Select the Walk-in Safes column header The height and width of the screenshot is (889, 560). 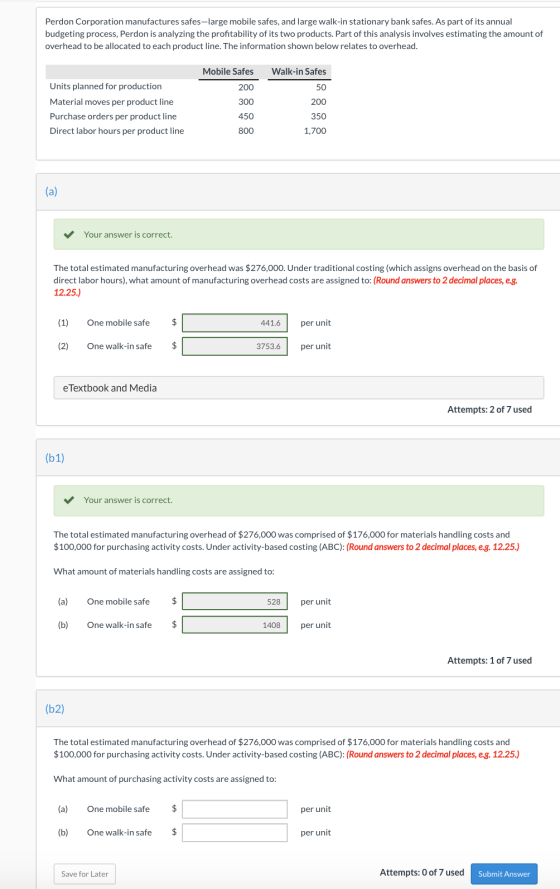point(299,71)
